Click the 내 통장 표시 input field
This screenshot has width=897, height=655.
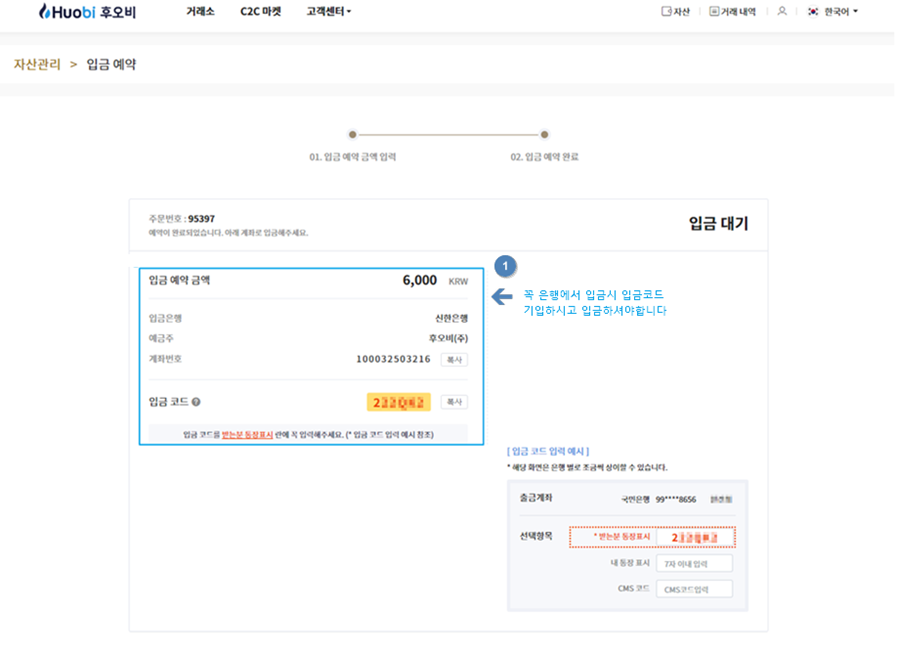click(694, 563)
